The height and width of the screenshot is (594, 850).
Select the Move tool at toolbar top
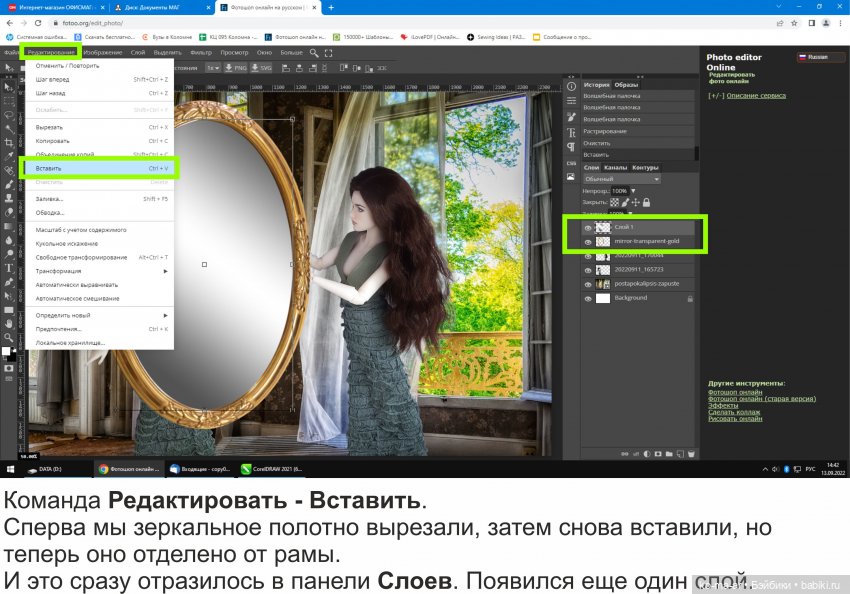pos(6,65)
